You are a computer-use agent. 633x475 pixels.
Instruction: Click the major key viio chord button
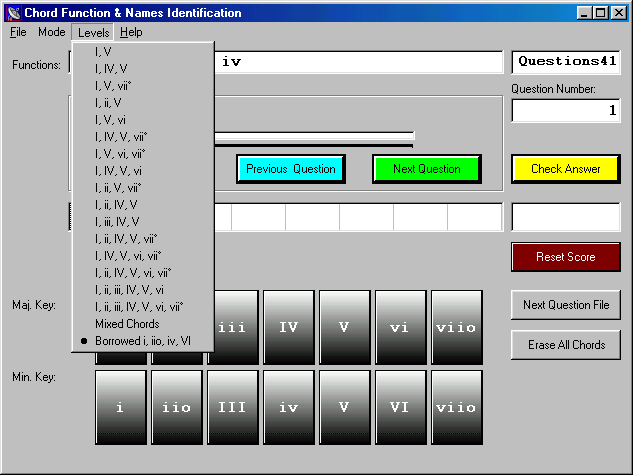457,327
